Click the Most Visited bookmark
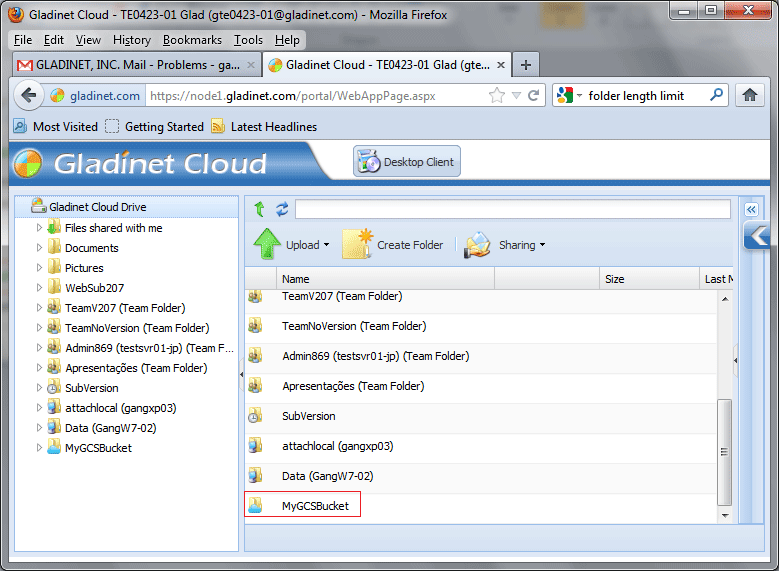 click(x=56, y=127)
